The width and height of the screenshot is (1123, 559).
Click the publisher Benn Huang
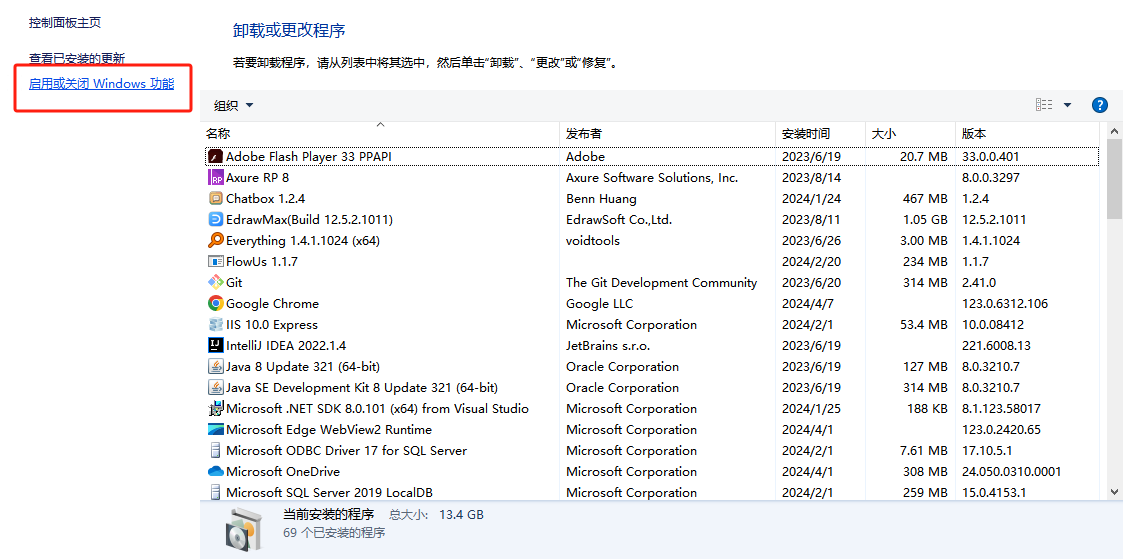(601, 198)
